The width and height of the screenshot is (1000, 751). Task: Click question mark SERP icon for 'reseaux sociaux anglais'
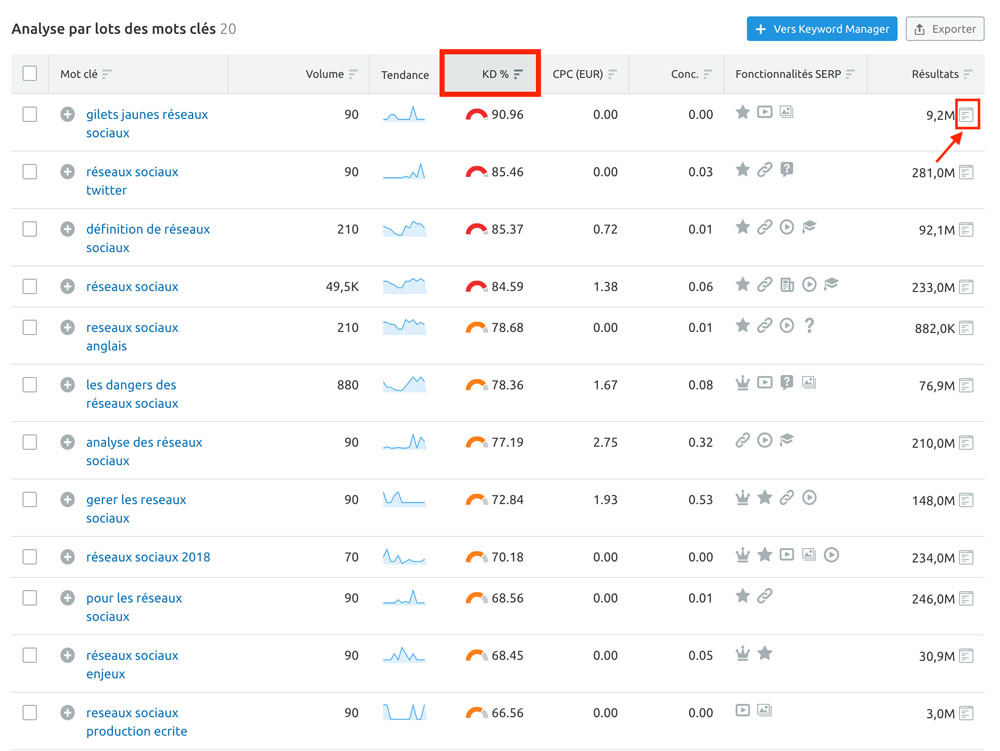[x=809, y=326]
